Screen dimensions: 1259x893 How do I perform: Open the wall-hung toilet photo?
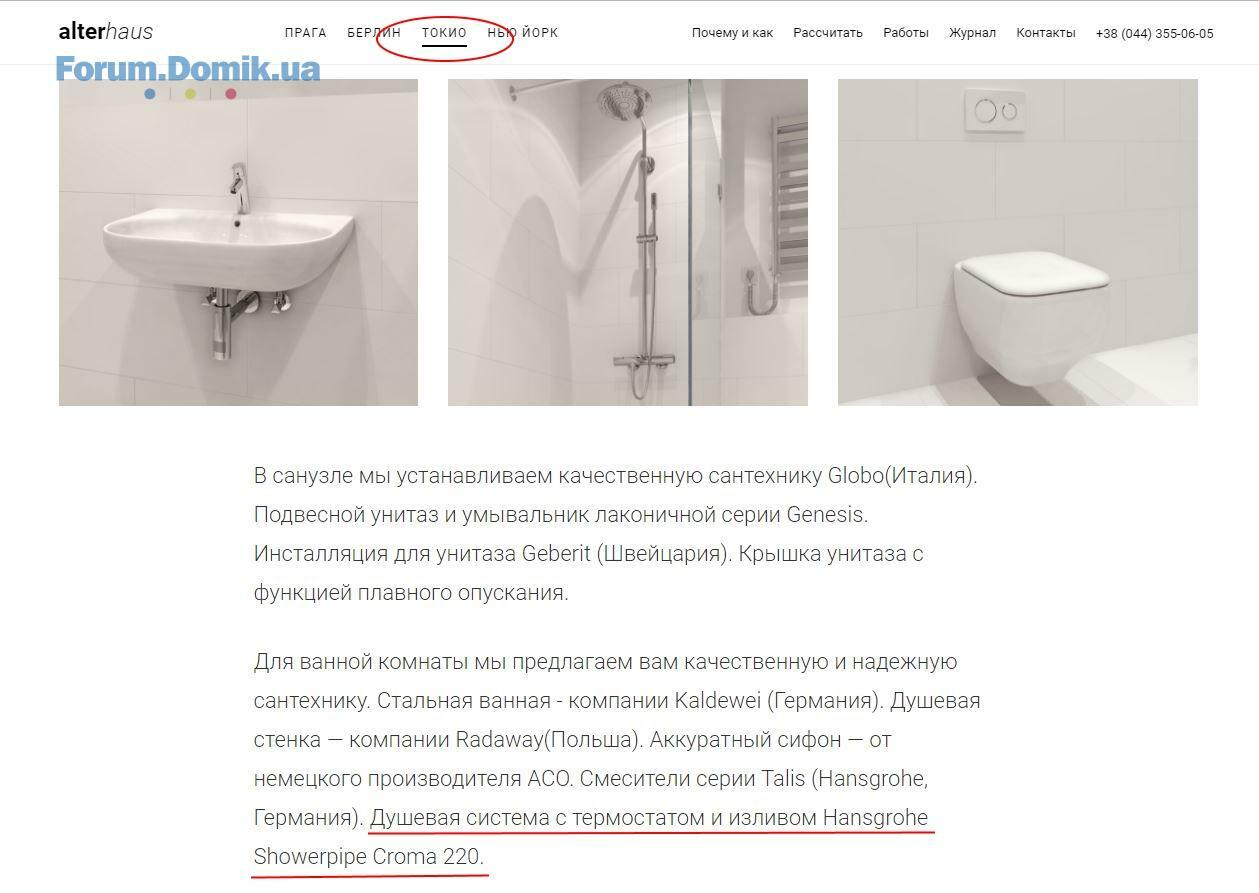[x=1018, y=242]
